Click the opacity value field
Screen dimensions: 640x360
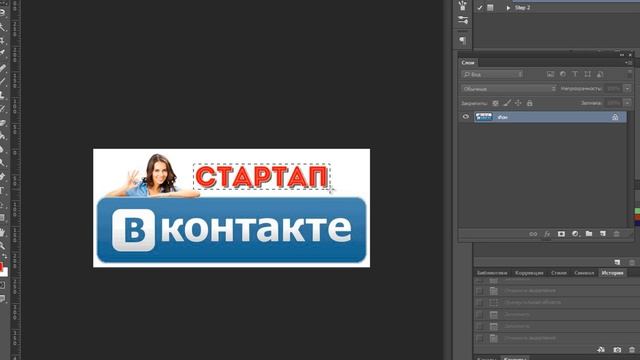pos(613,89)
